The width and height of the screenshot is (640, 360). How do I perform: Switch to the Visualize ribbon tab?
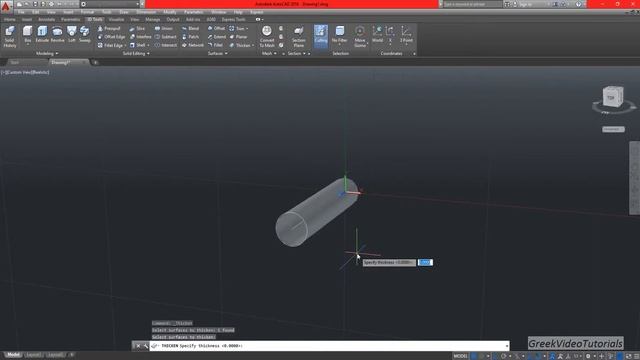[116, 19]
